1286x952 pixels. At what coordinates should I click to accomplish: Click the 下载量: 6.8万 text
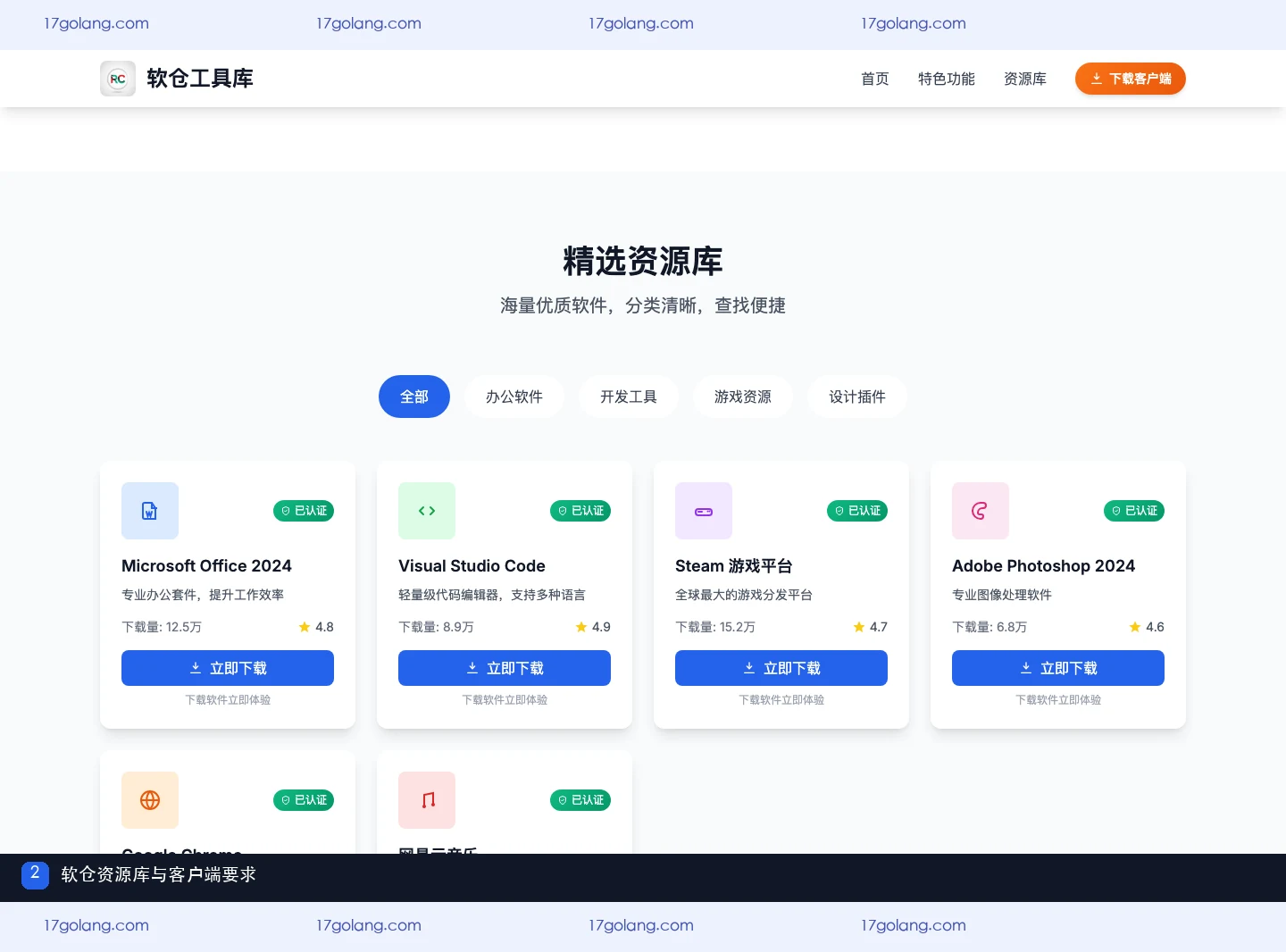coord(990,627)
